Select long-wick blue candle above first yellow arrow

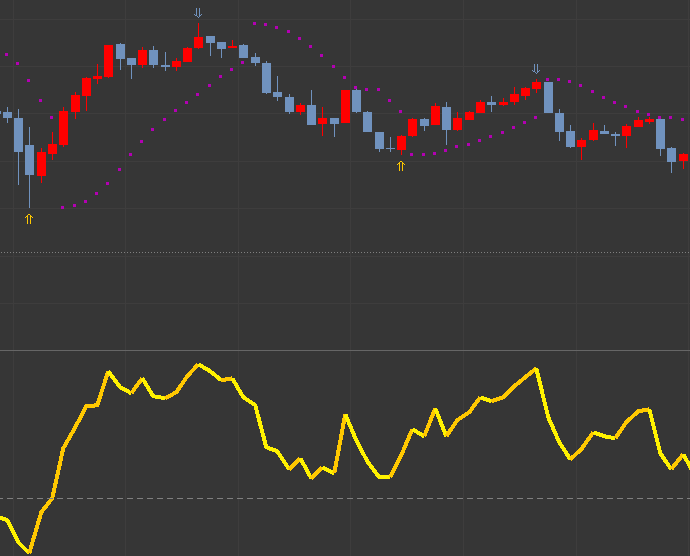pos(30,160)
